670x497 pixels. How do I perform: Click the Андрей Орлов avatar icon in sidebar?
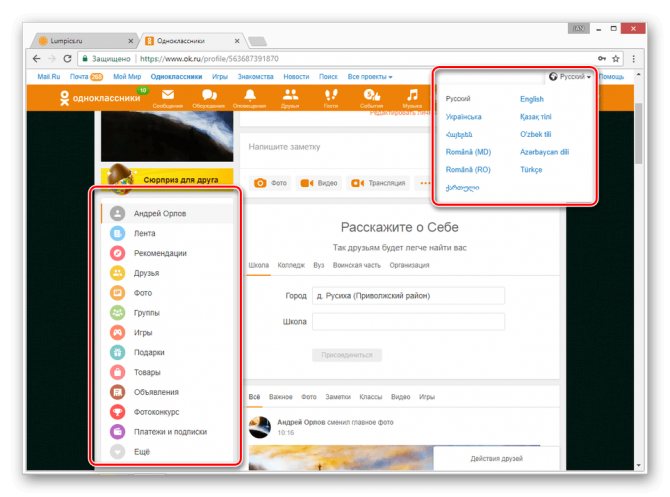click(x=118, y=213)
